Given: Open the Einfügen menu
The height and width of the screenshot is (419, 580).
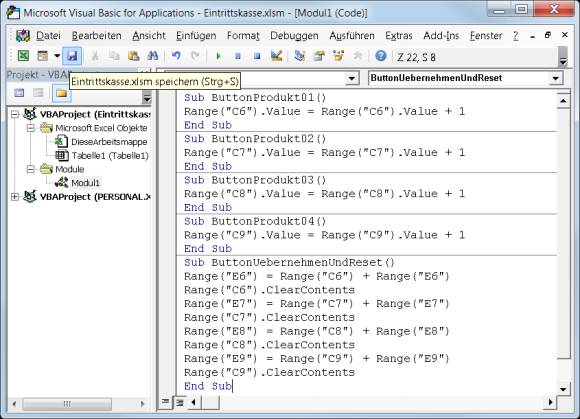Looking at the screenshot, I should (x=196, y=36).
